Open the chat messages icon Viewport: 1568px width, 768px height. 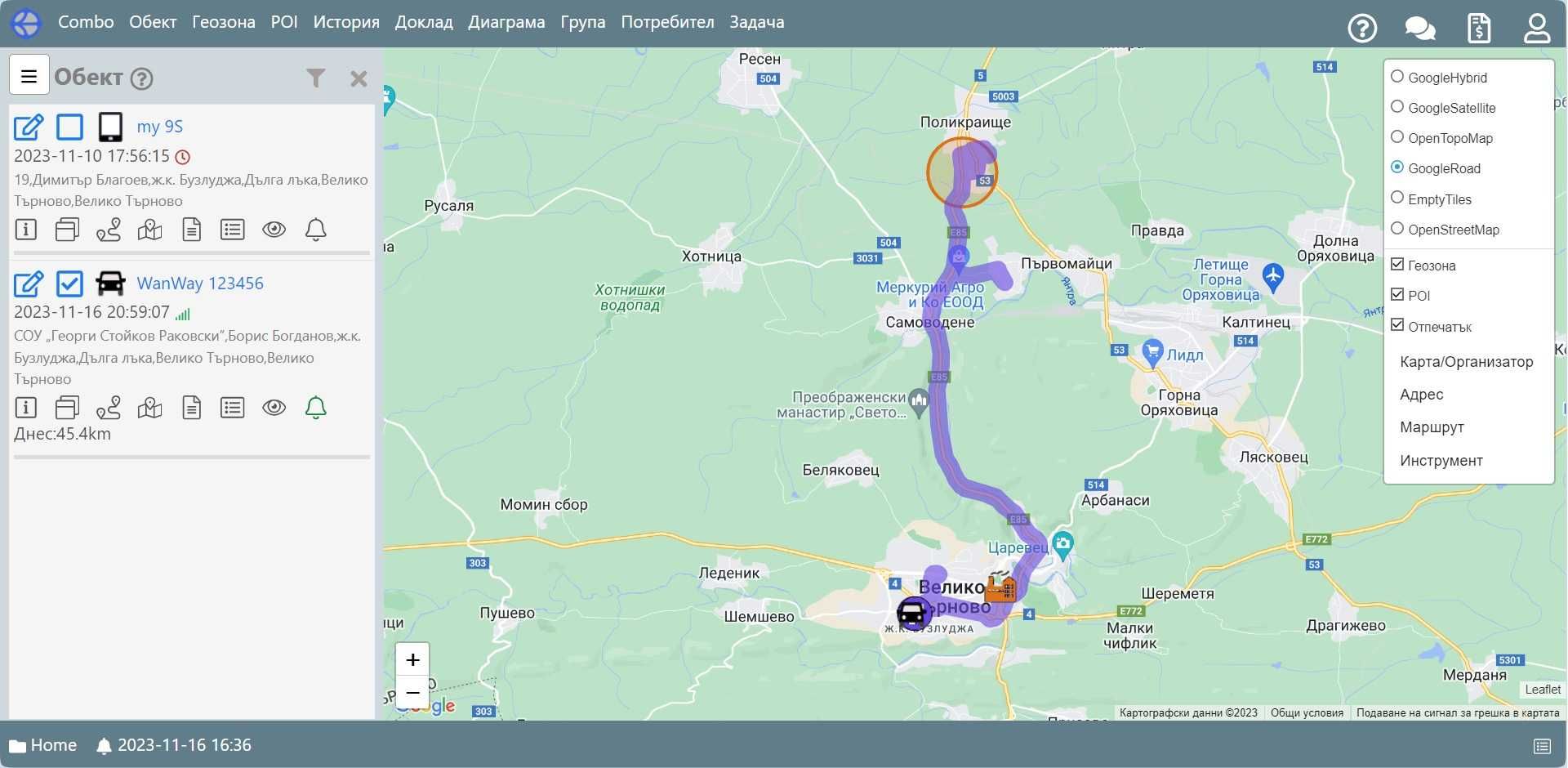(x=1420, y=29)
